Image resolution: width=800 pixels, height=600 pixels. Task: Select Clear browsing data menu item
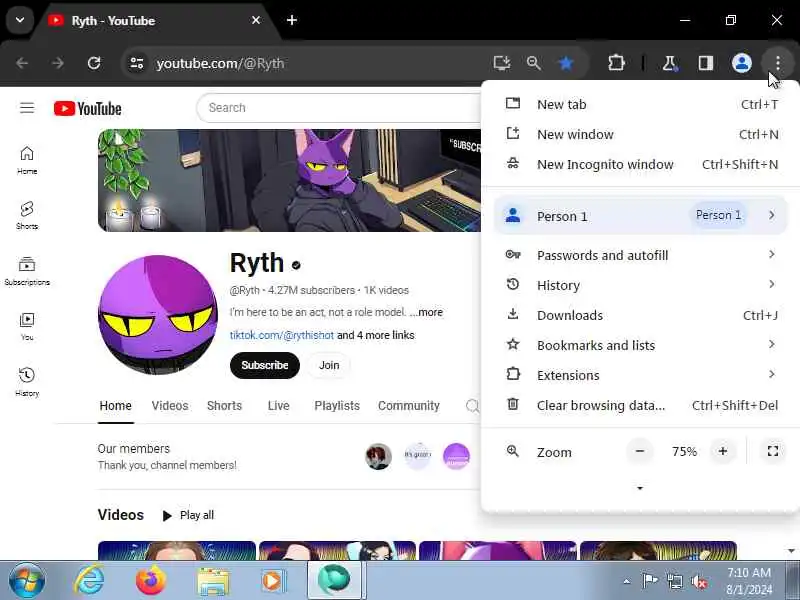point(640,406)
